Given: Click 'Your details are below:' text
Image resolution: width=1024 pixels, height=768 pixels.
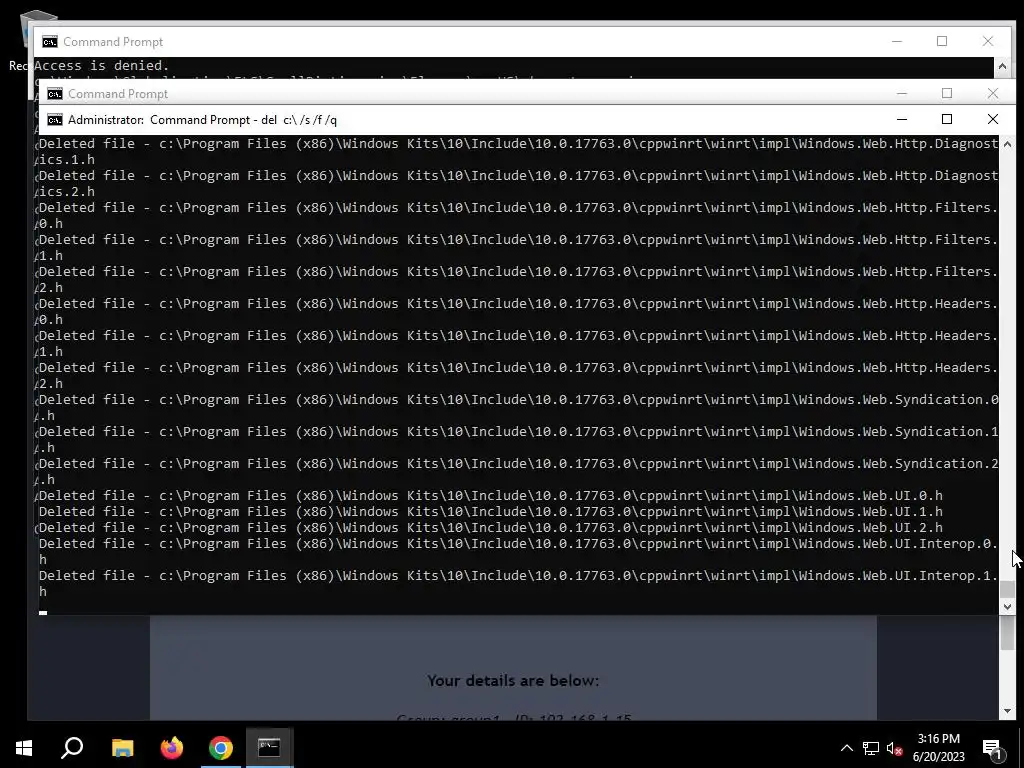Looking at the screenshot, I should pos(513,680).
